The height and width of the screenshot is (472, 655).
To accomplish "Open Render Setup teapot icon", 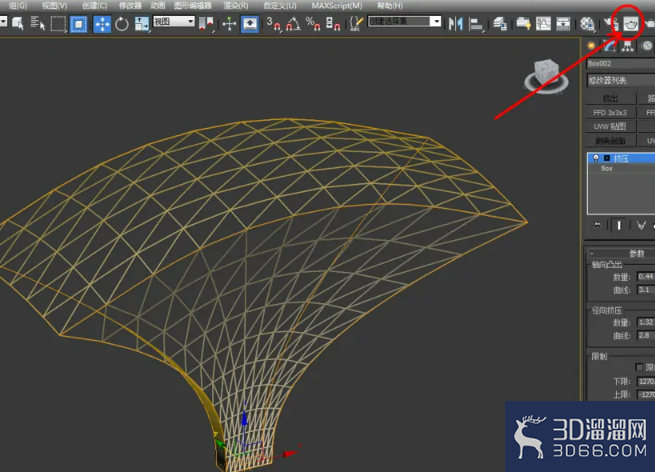I will (610, 24).
